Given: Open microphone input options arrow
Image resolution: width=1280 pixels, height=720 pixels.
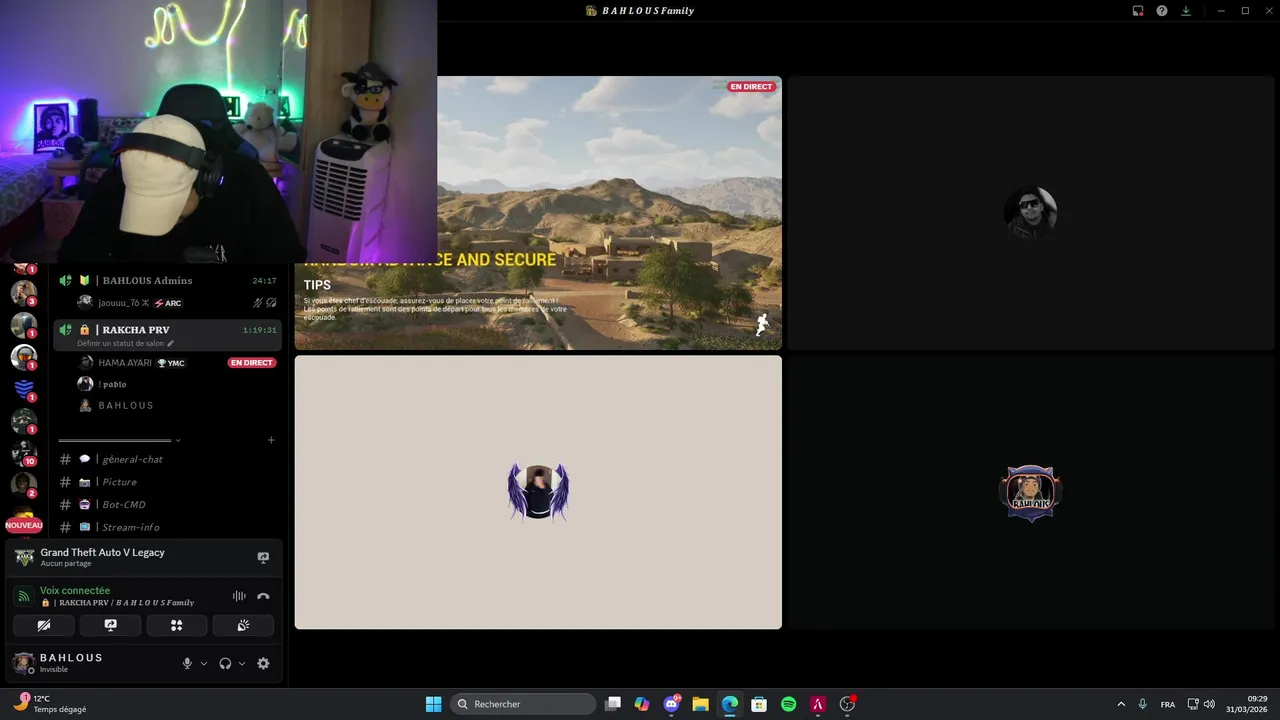Looking at the screenshot, I should [x=204, y=663].
